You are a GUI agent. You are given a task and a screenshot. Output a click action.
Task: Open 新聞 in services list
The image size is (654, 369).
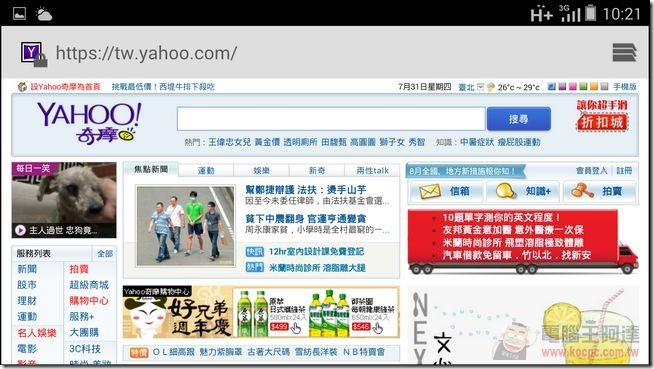tap(27, 269)
